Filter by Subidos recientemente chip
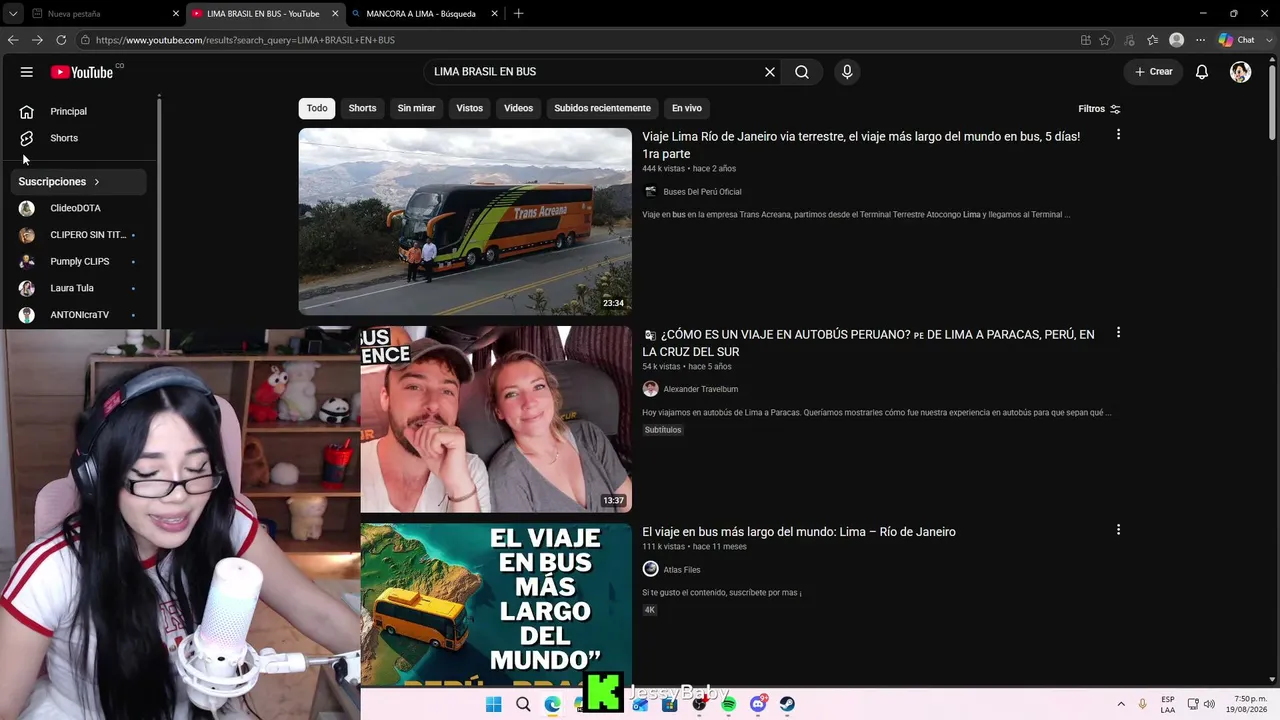The width and height of the screenshot is (1280, 720). coord(602,108)
